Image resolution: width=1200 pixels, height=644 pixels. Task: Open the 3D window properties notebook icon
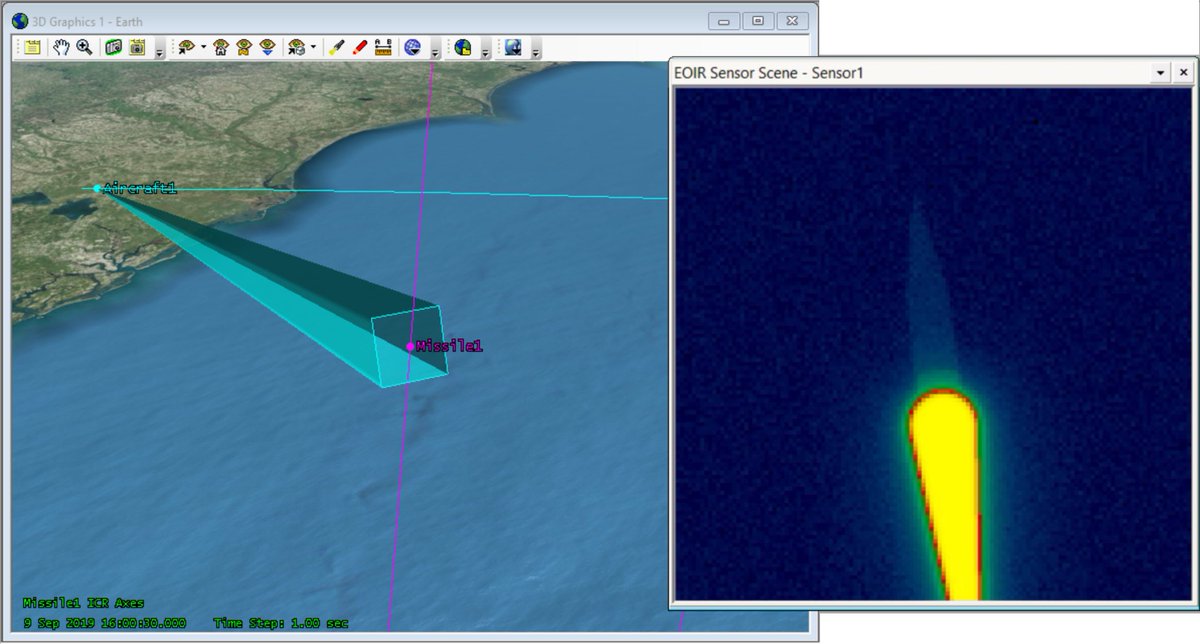click(x=32, y=47)
